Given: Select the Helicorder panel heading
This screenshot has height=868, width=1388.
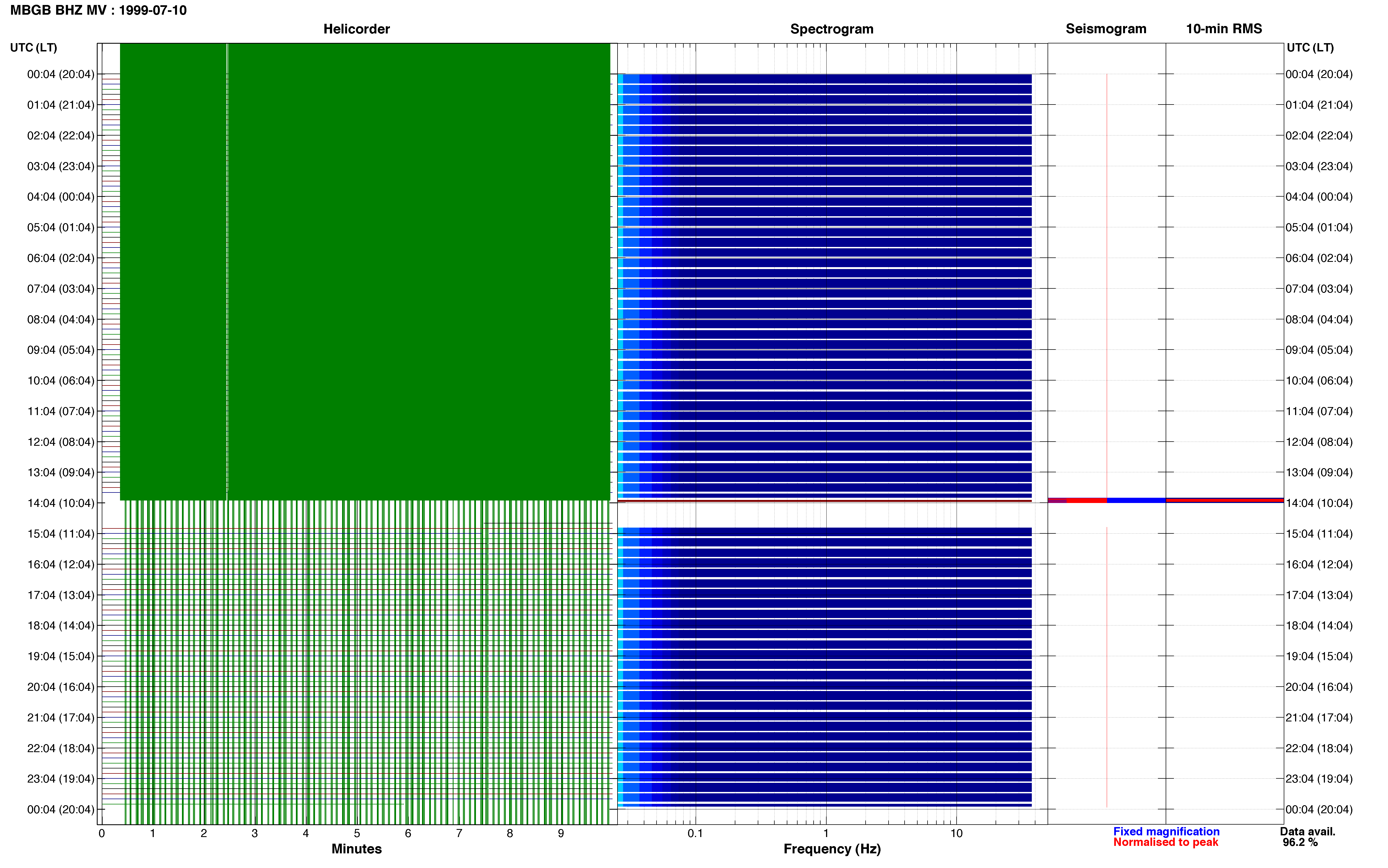Looking at the screenshot, I should pyautogui.click(x=356, y=29).
